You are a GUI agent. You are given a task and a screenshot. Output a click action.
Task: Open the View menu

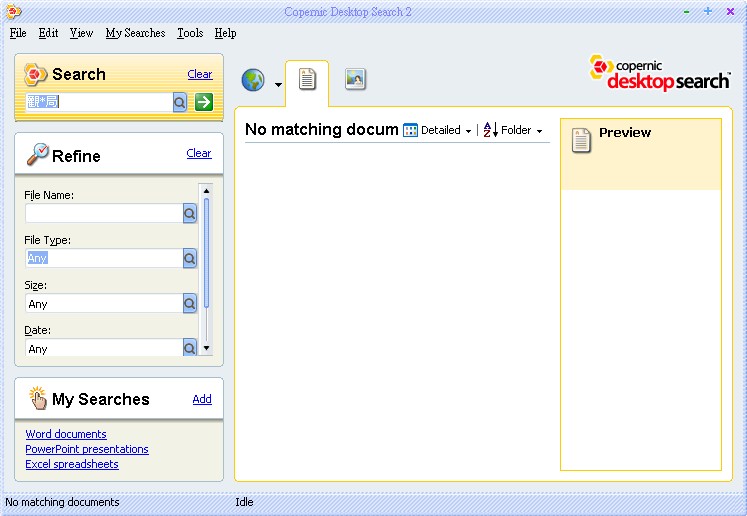tap(81, 33)
